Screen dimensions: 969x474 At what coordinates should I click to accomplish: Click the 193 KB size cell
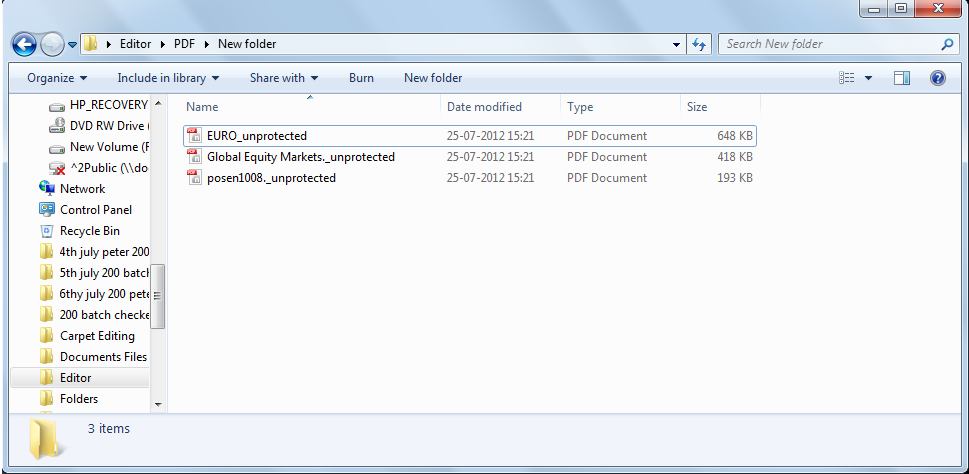tap(735, 178)
